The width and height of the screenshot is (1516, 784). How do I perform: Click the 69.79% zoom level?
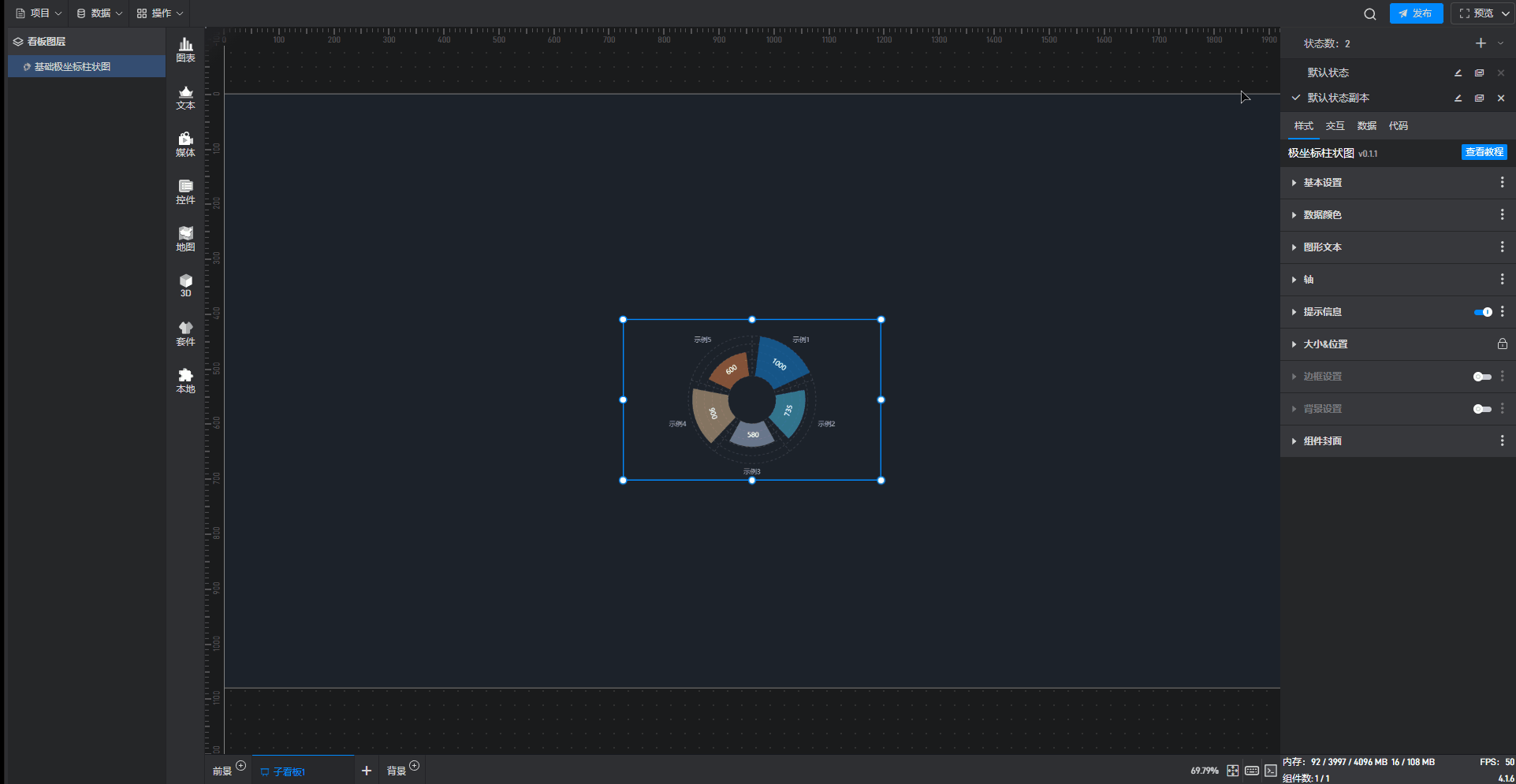1205,771
